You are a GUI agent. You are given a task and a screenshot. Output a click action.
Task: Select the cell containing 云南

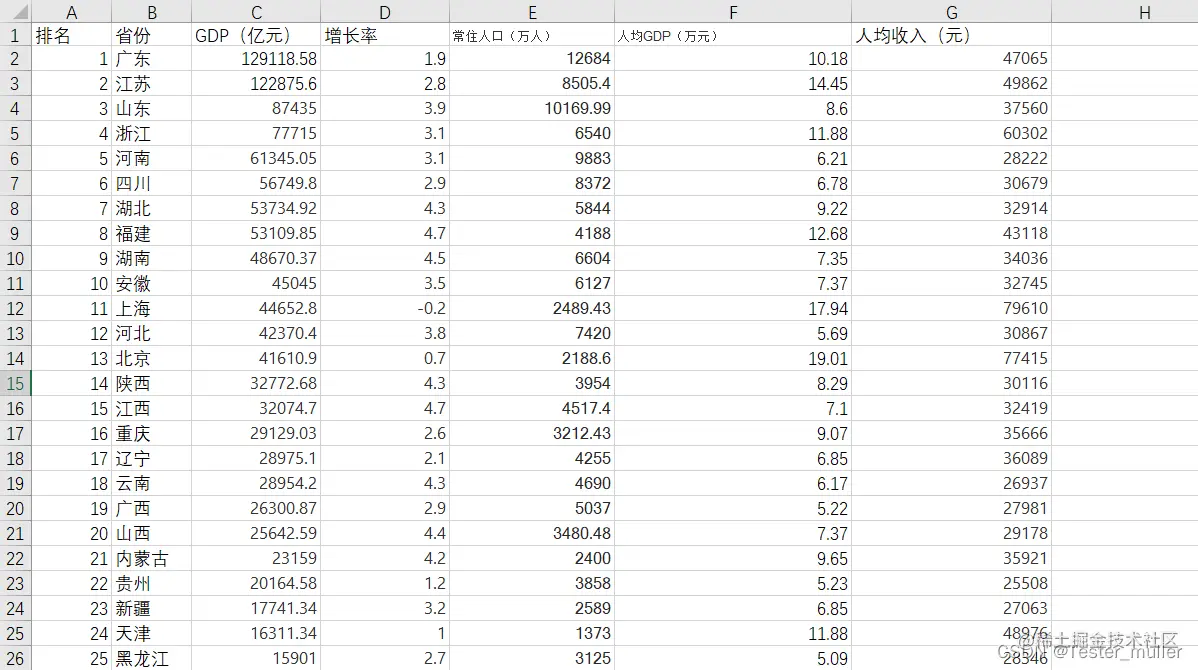click(151, 484)
